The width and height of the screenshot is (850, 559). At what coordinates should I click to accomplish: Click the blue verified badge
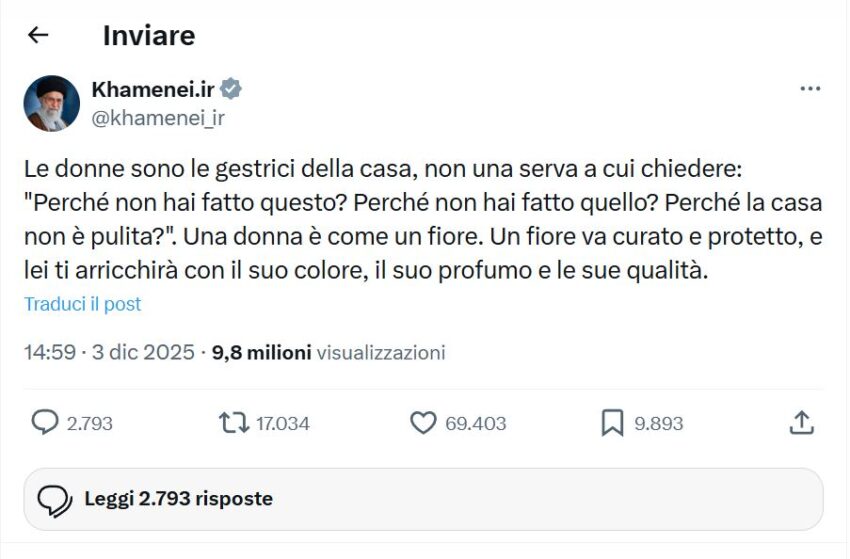[x=232, y=90]
